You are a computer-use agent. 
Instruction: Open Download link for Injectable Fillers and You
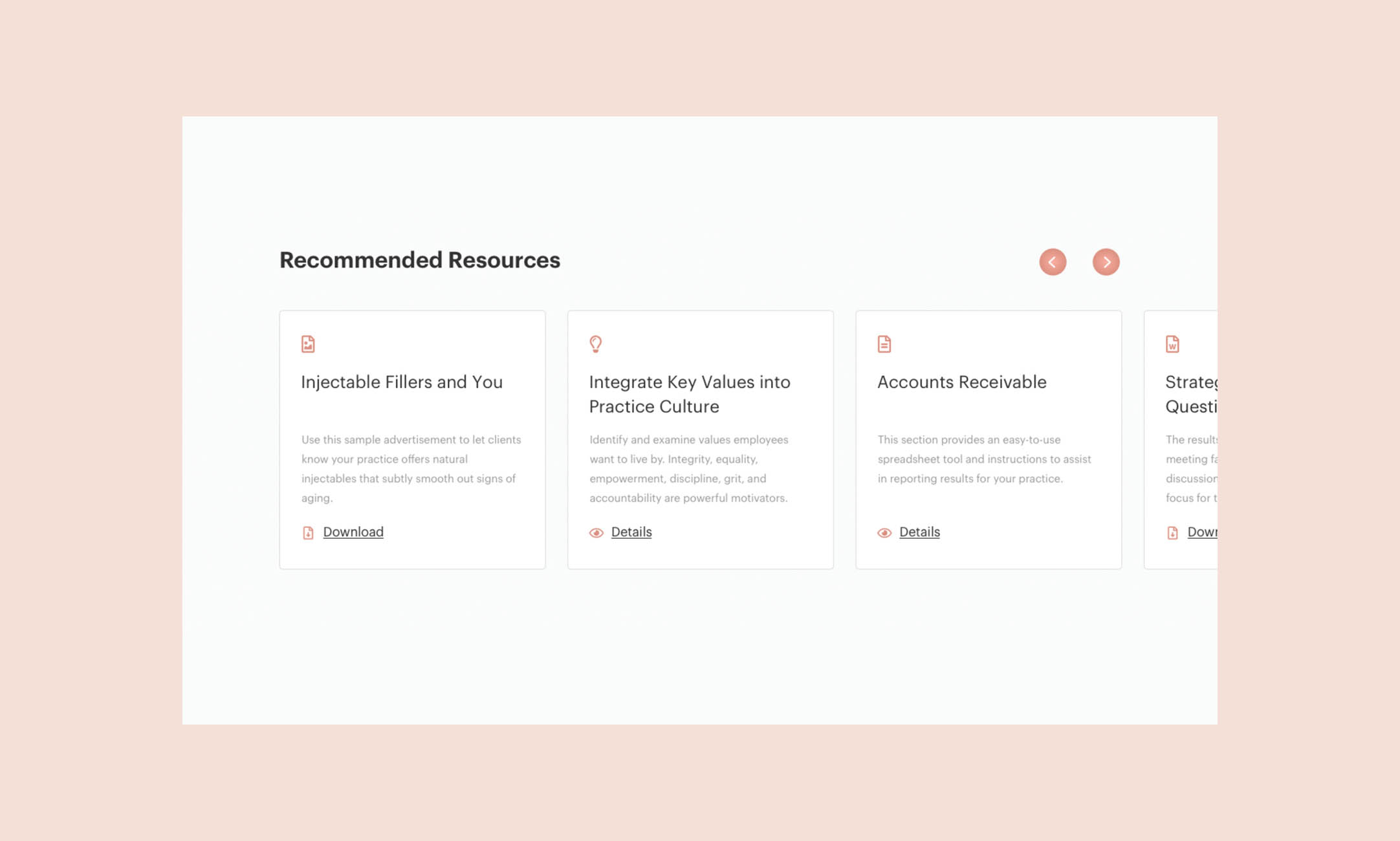point(353,532)
